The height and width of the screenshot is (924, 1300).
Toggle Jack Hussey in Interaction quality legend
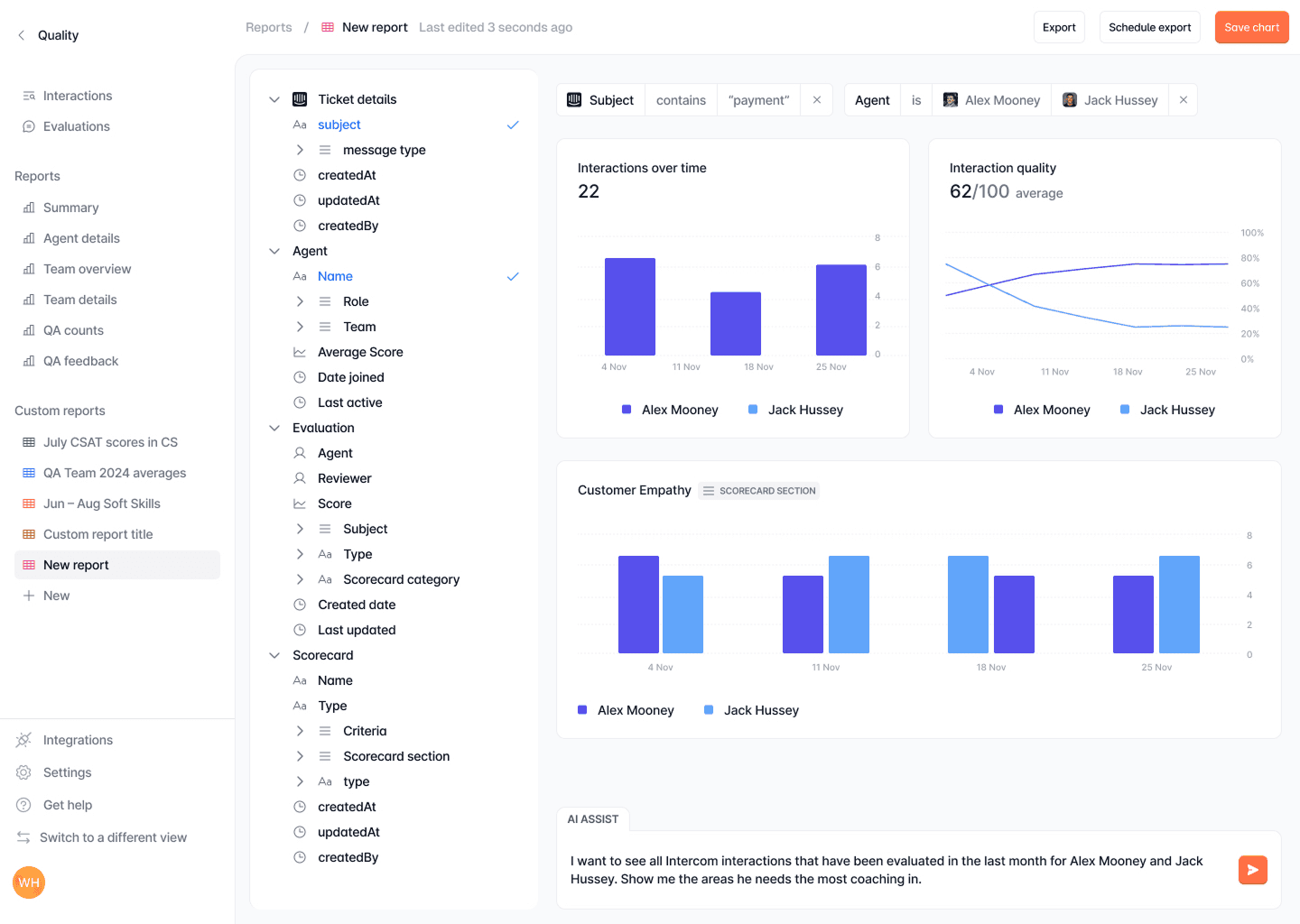(1167, 410)
